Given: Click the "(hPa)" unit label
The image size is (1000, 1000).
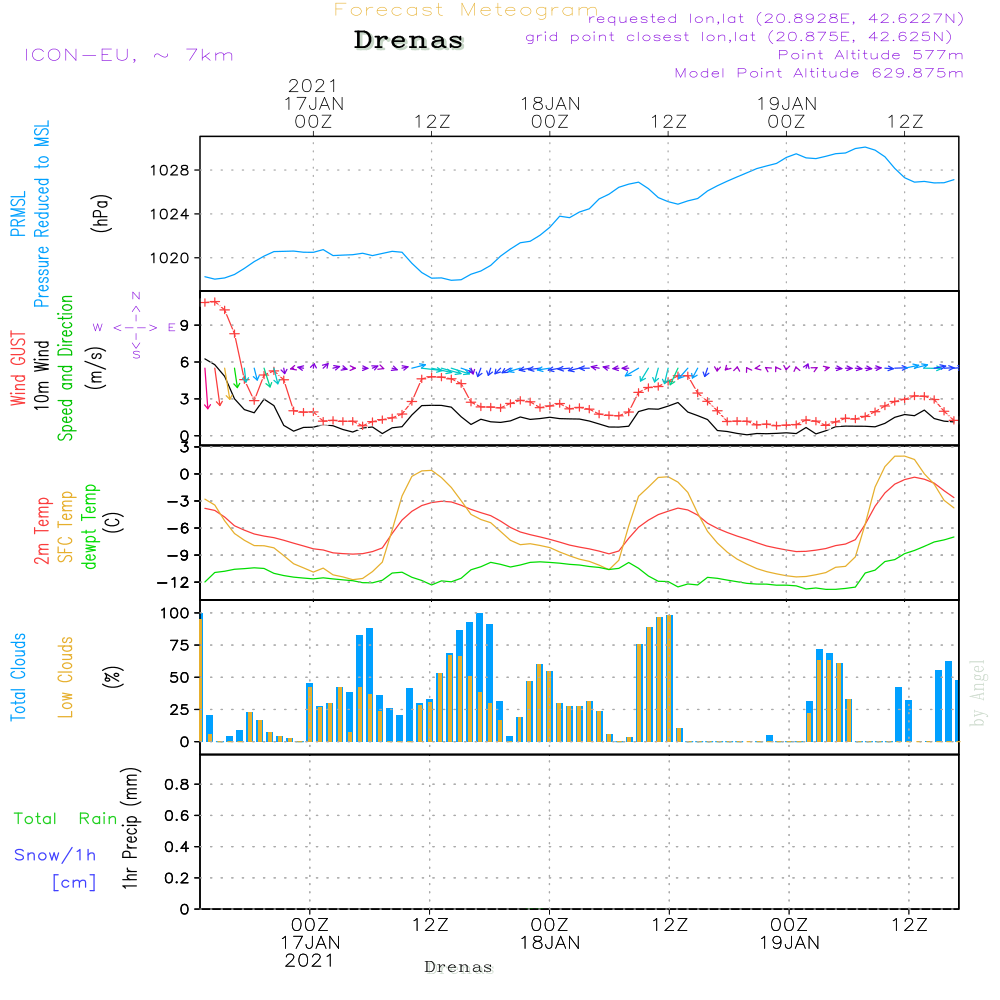Looking at the screenshot, I should click(x=101, y=213).
